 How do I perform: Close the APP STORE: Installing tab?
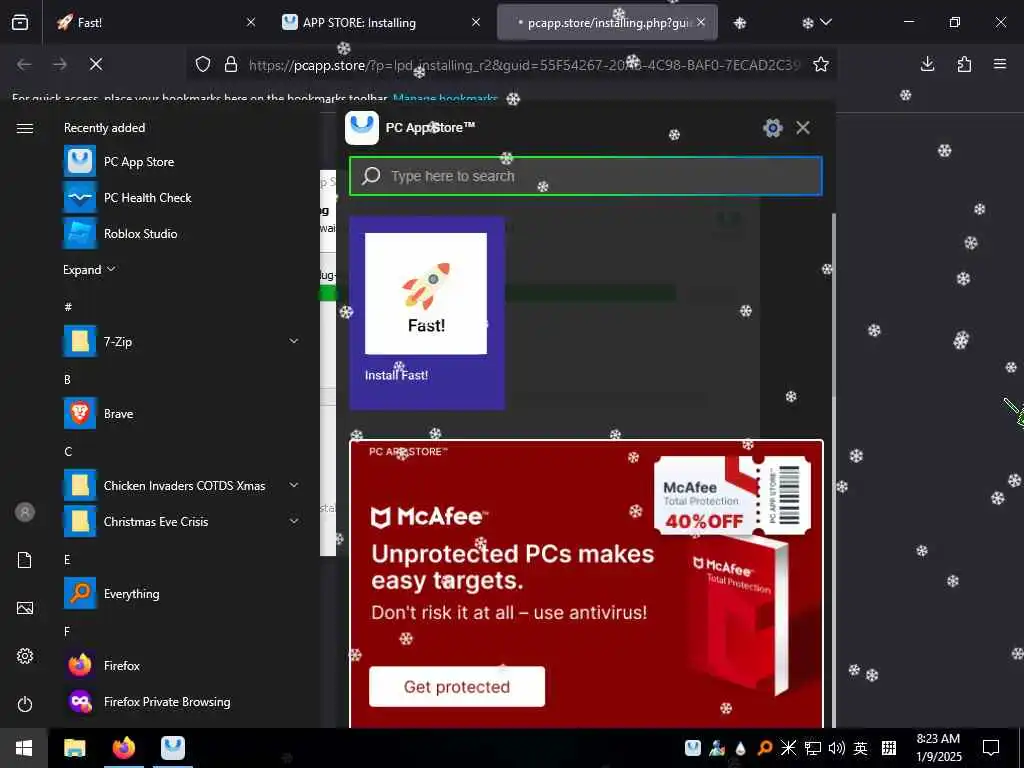click(x=476, y=22)
